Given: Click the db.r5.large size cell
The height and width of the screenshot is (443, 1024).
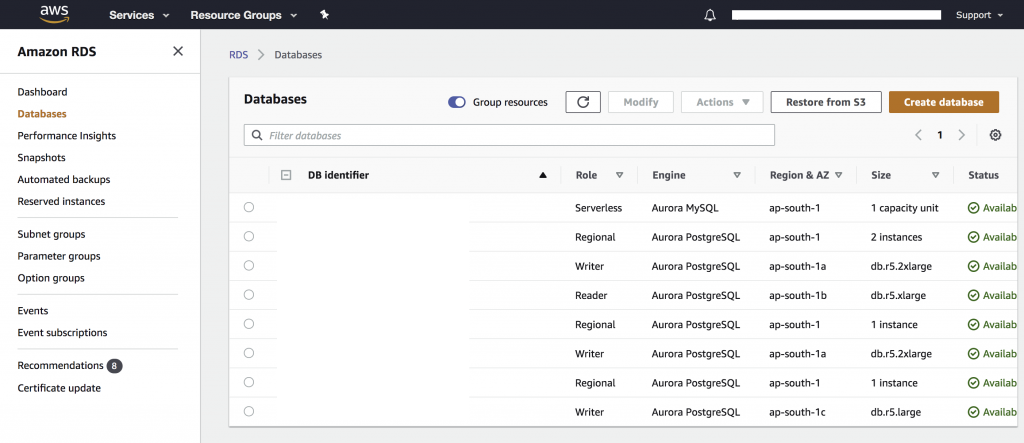Looking at the screenshot, I should [895, 412].
